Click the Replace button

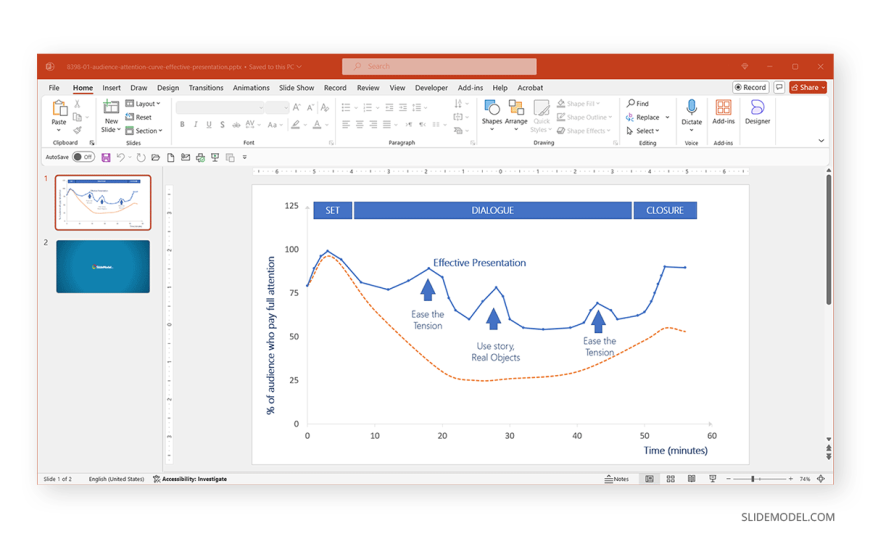click(x=643, y=117)
